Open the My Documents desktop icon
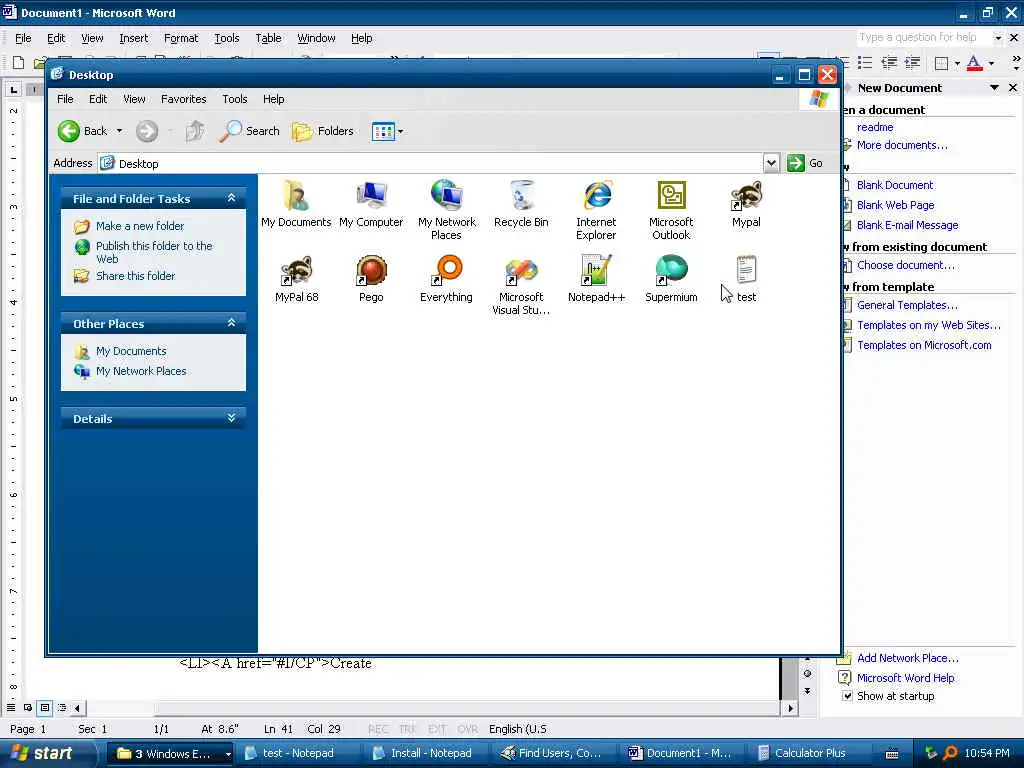The height and width of the screenshot is (768, 1024). pyautogui.click(x=296, y=204)
